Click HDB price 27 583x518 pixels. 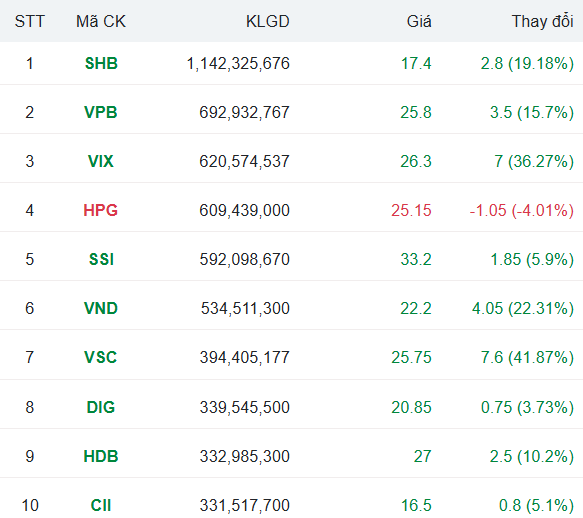pyautogui.click(x=423, y=457)
